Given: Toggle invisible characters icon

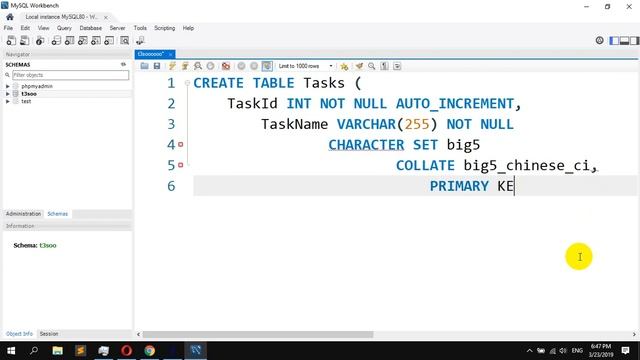Looking at the screenshot, I should coord(384,66).
